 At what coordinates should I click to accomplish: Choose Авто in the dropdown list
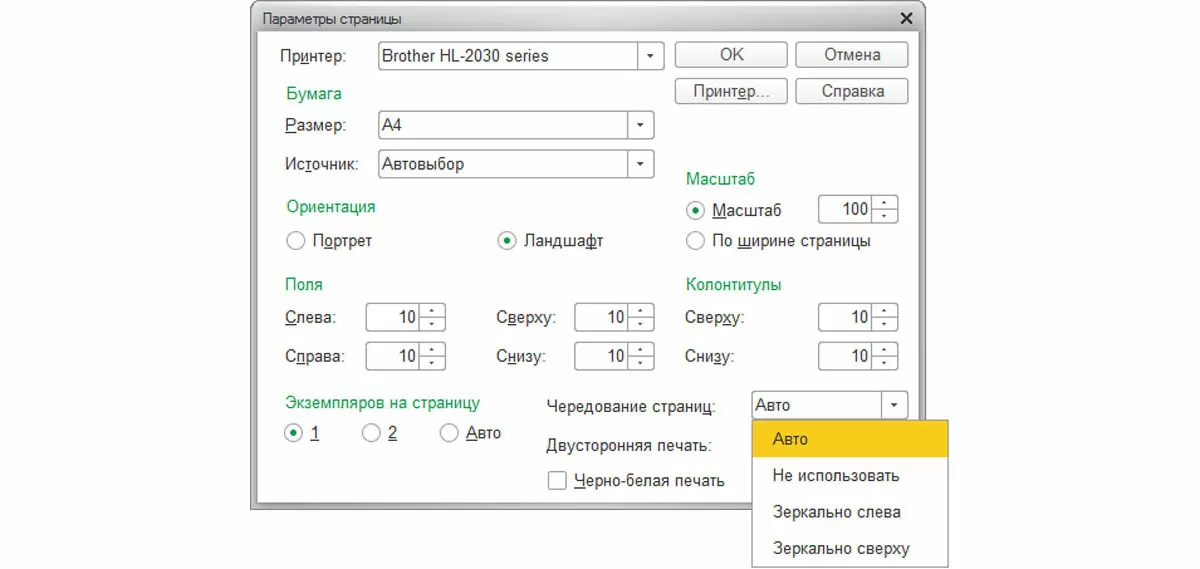[x=849, y=439]
